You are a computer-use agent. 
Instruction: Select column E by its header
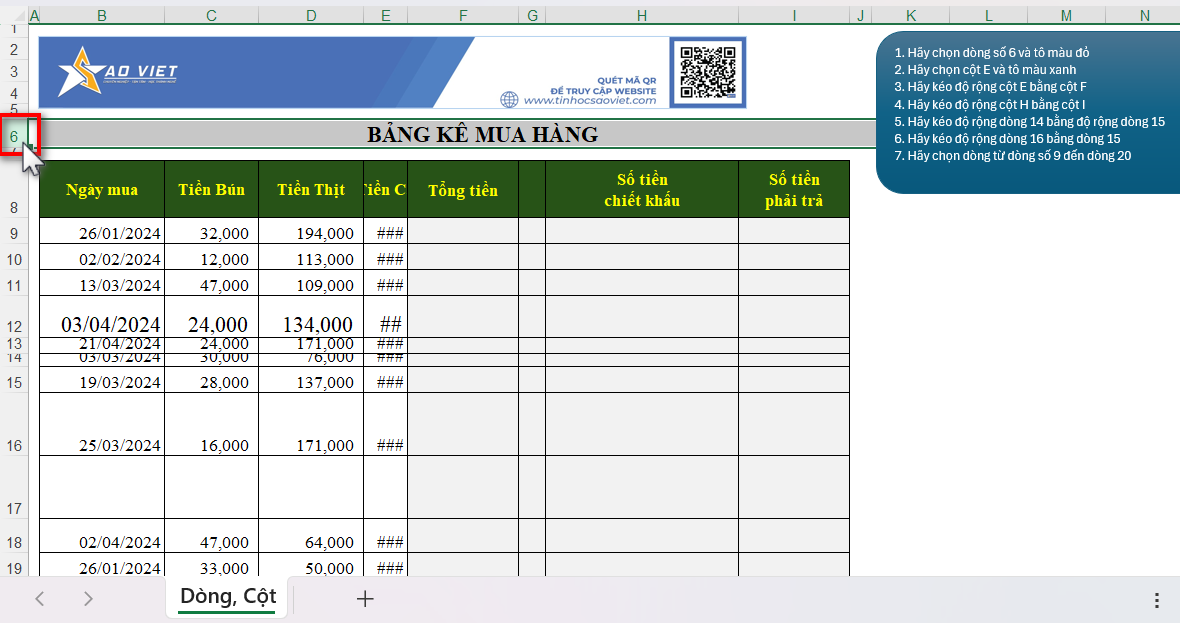(x=385, y=16)
